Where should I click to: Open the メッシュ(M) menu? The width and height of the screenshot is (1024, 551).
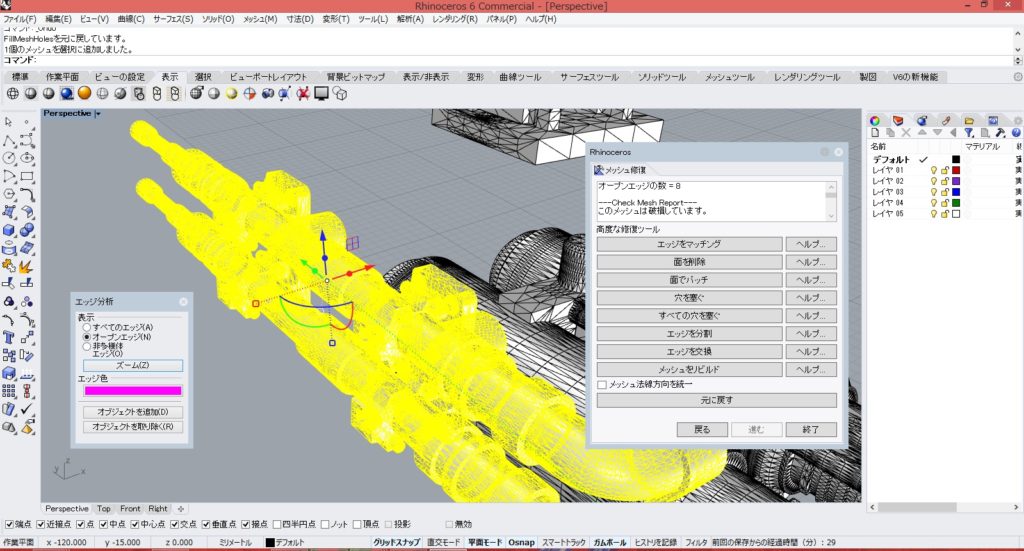260,19
